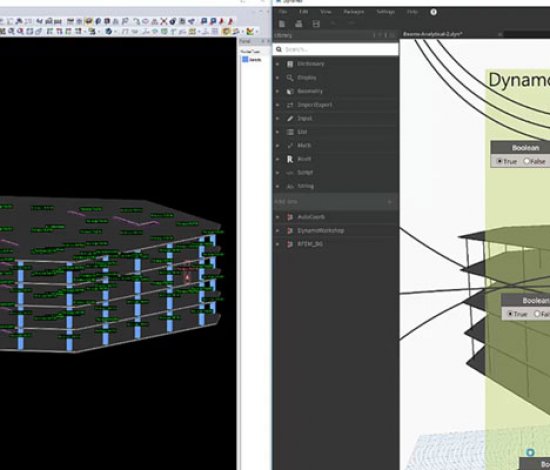The height and width of the screenshot is (470, 550).
Task: Expand the Geometry library category arrow
Action: pos(277,91)
